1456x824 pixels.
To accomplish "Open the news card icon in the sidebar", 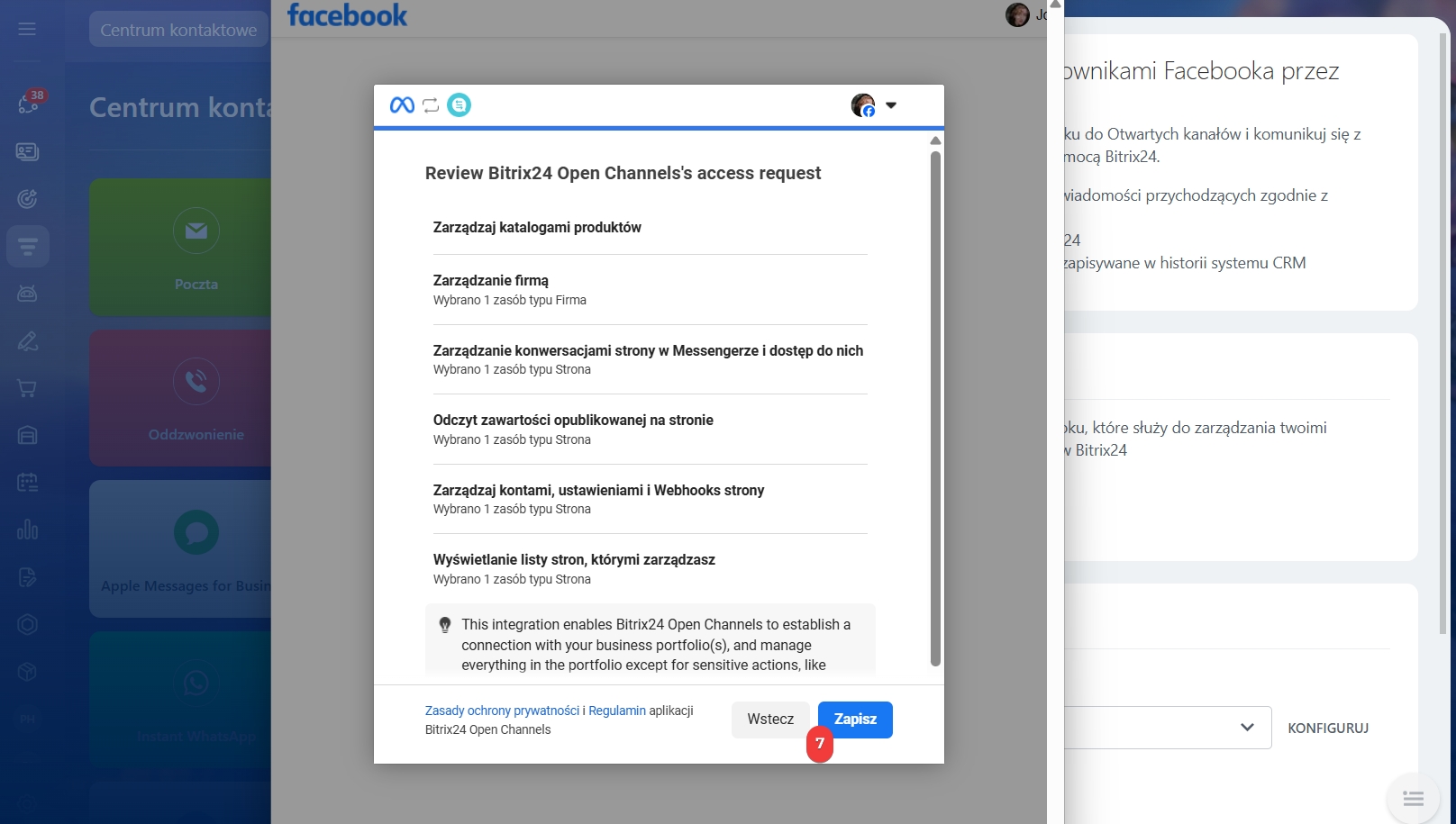I will (x=27, y=151).
